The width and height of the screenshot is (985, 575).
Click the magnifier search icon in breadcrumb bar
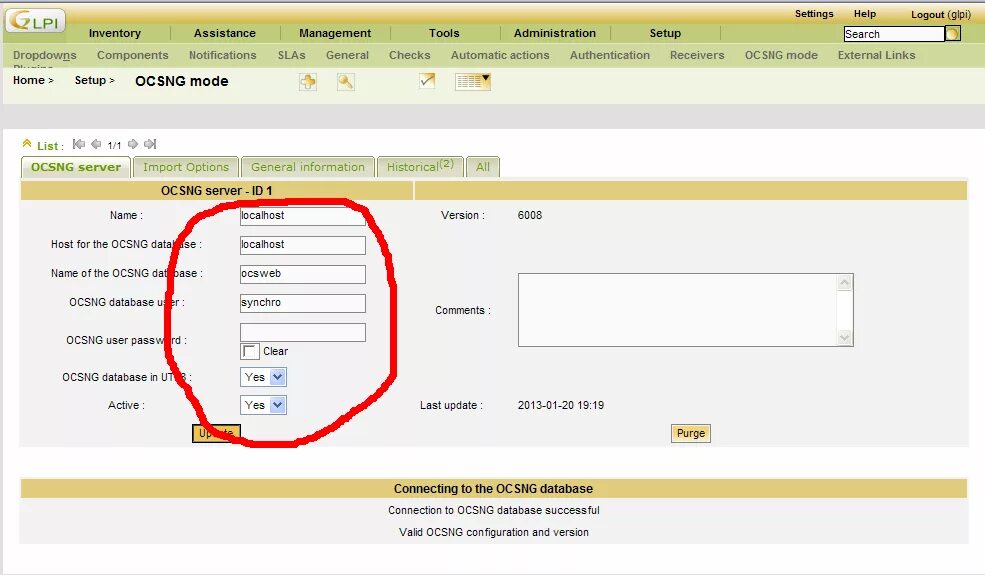click(346, 82)
